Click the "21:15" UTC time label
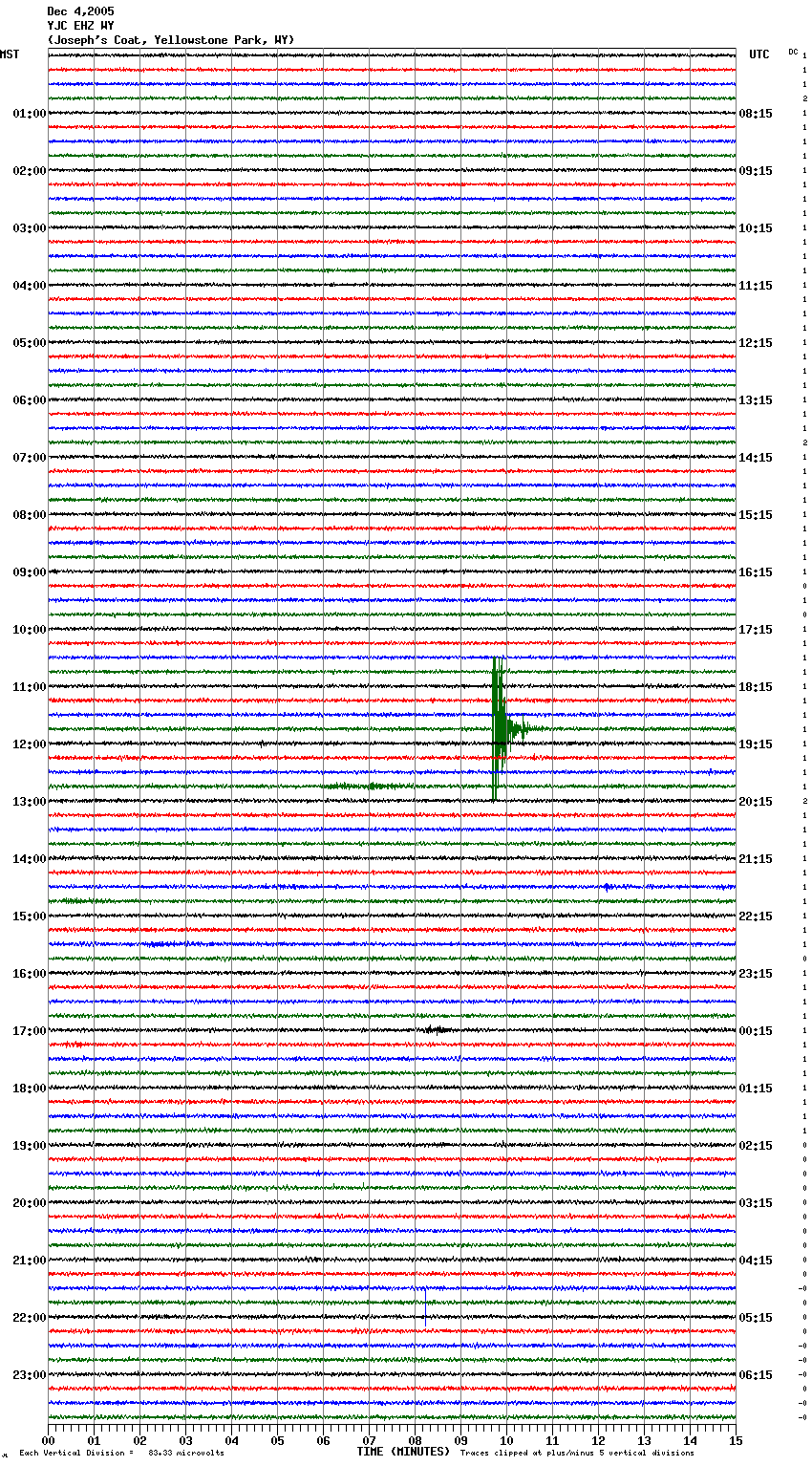The image size is (812, 1466). 756,859
